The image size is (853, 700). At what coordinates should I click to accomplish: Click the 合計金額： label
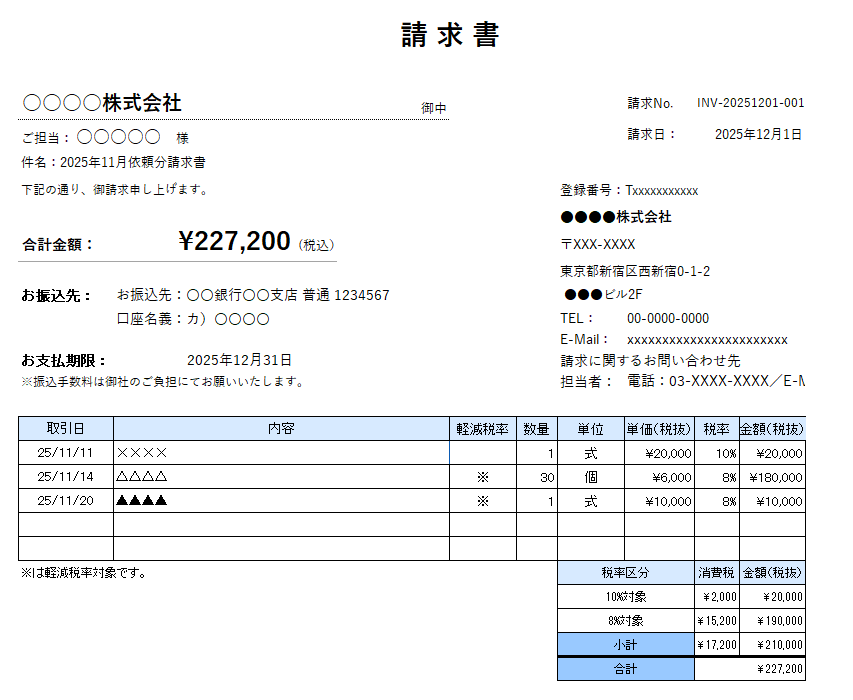point(58,245)
